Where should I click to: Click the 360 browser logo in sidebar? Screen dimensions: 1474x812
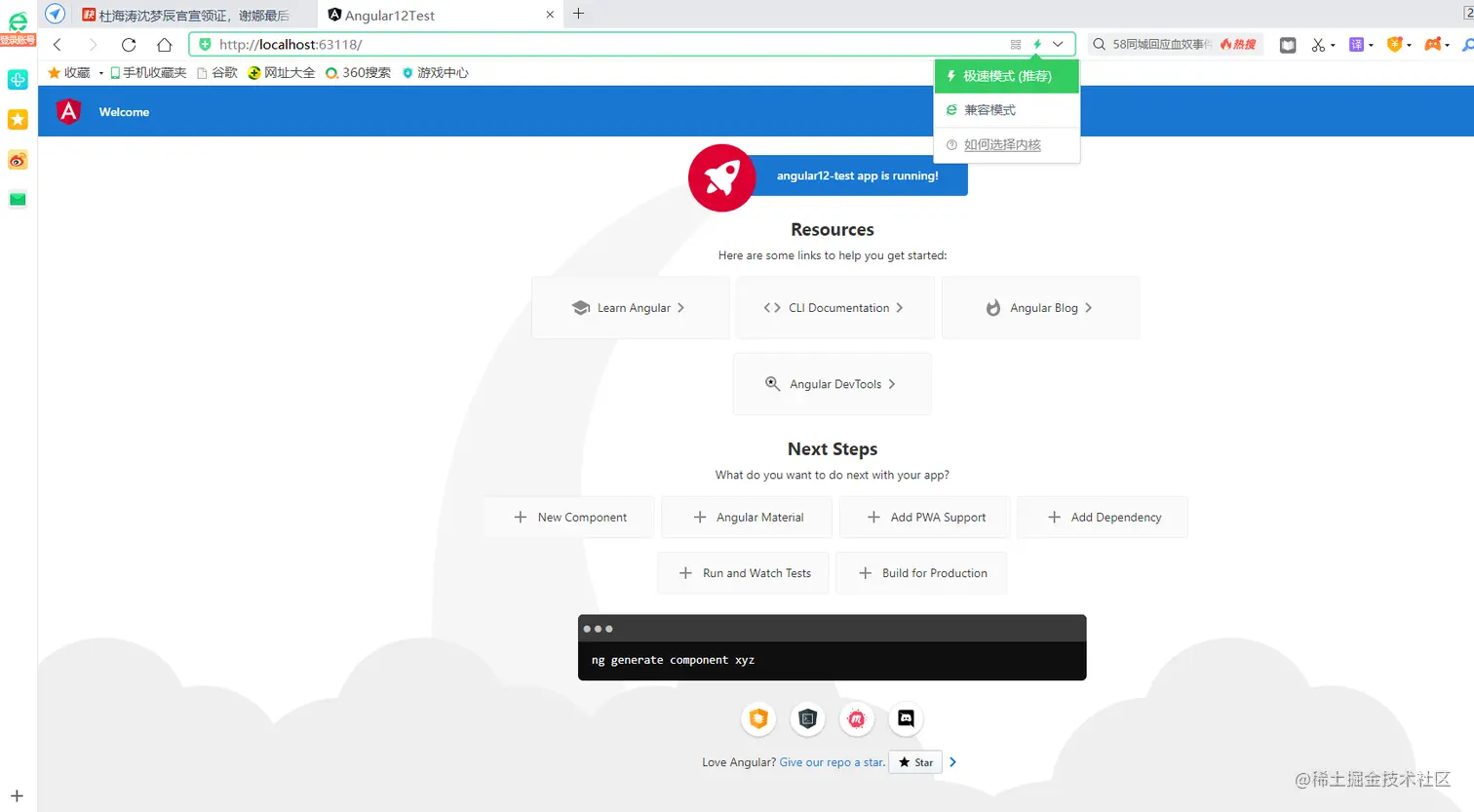tap(18, 21)
